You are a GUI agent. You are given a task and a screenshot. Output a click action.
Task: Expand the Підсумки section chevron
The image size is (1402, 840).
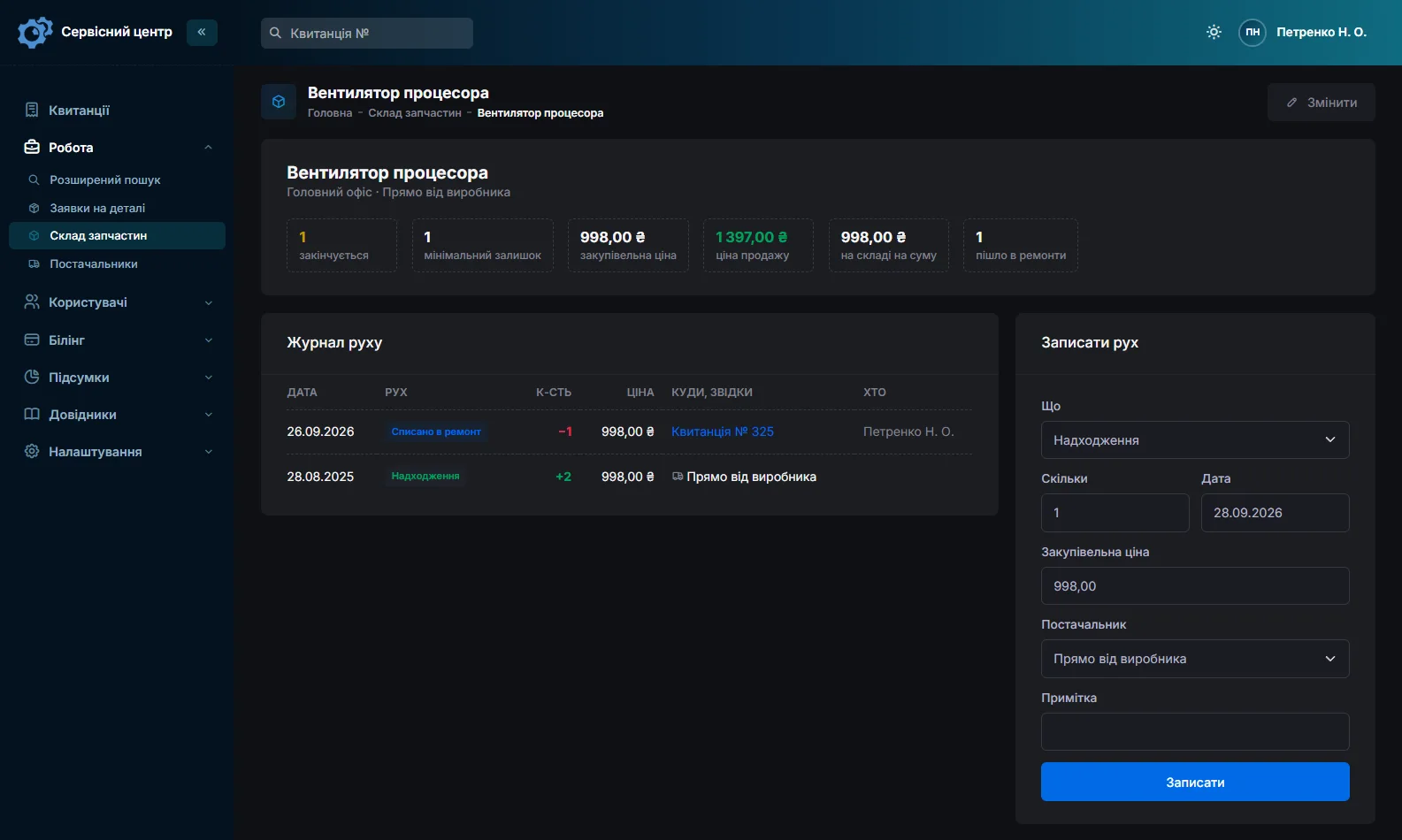point(209,377)
